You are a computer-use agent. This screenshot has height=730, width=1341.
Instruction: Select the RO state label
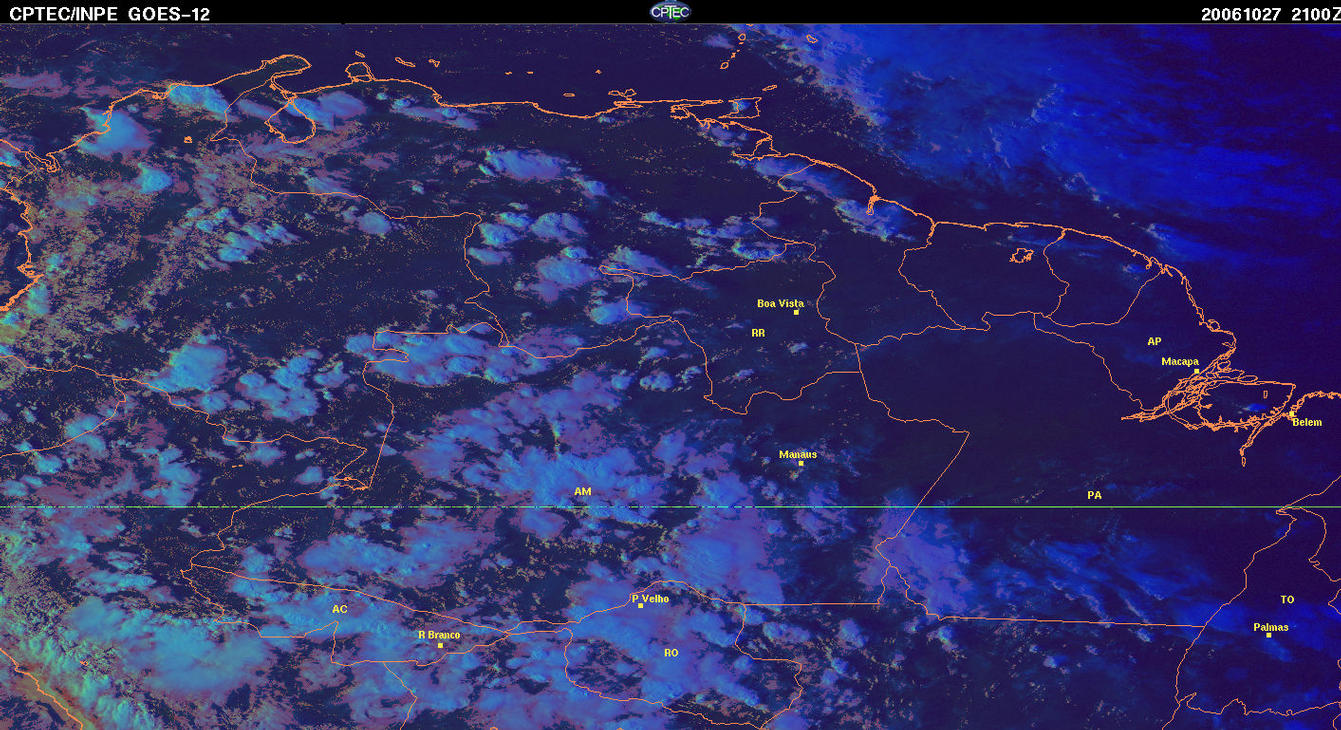click(x=671, y=653)
